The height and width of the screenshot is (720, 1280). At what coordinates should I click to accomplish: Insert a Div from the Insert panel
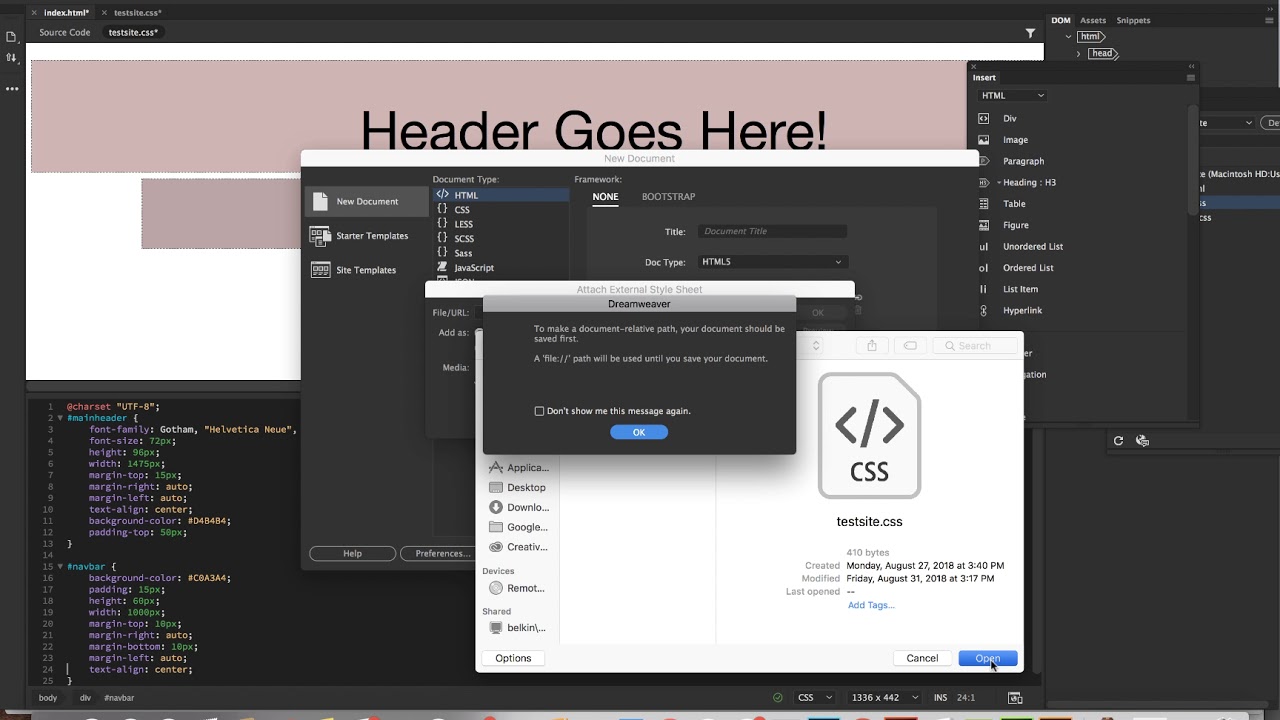1009,118
